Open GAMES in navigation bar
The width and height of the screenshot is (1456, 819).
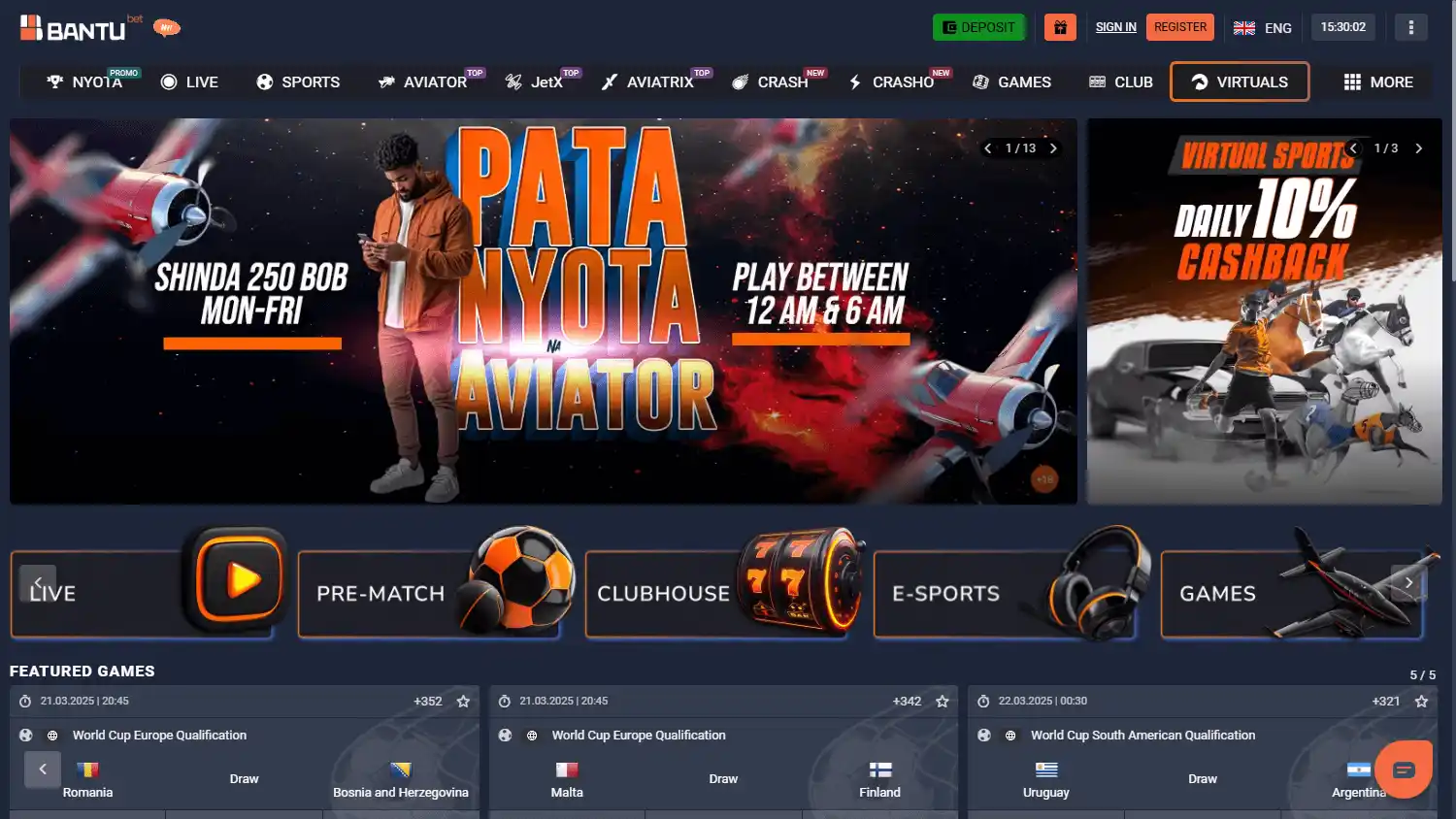(1011, 82)
